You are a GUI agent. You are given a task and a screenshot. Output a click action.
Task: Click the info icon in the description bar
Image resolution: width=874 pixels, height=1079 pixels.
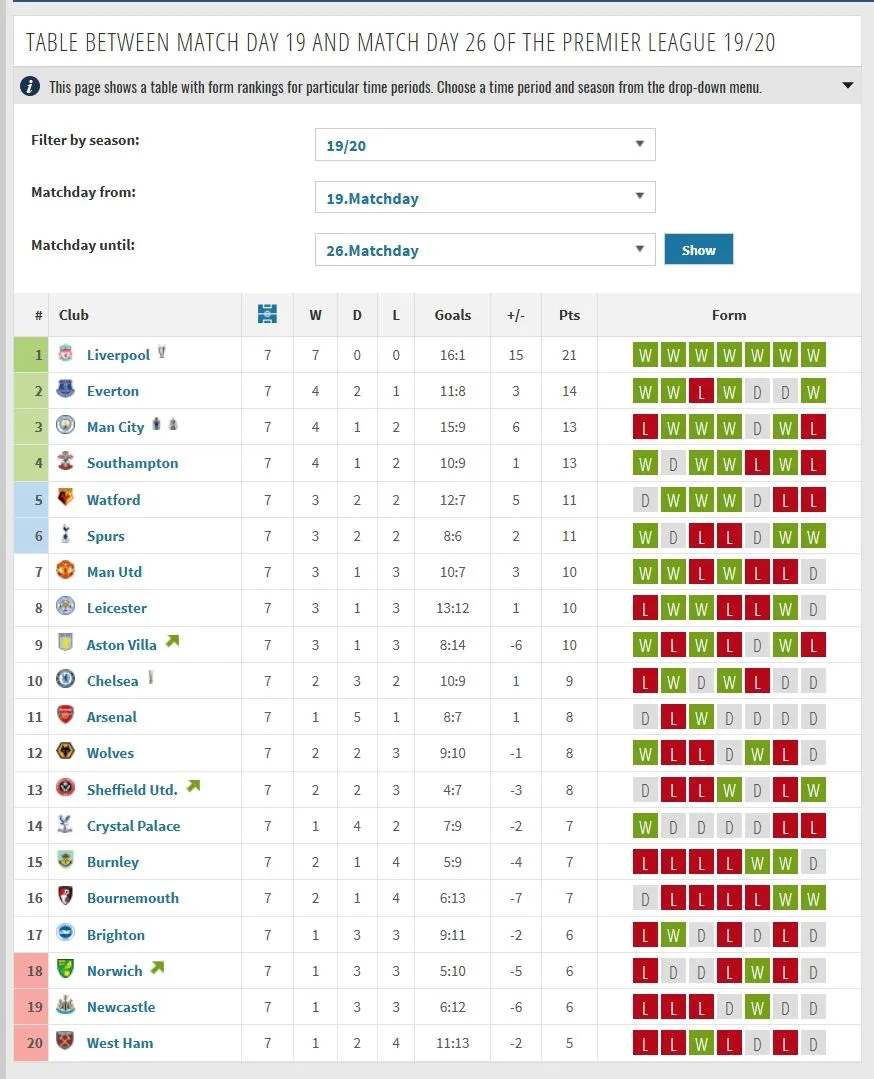coord(31,86)
